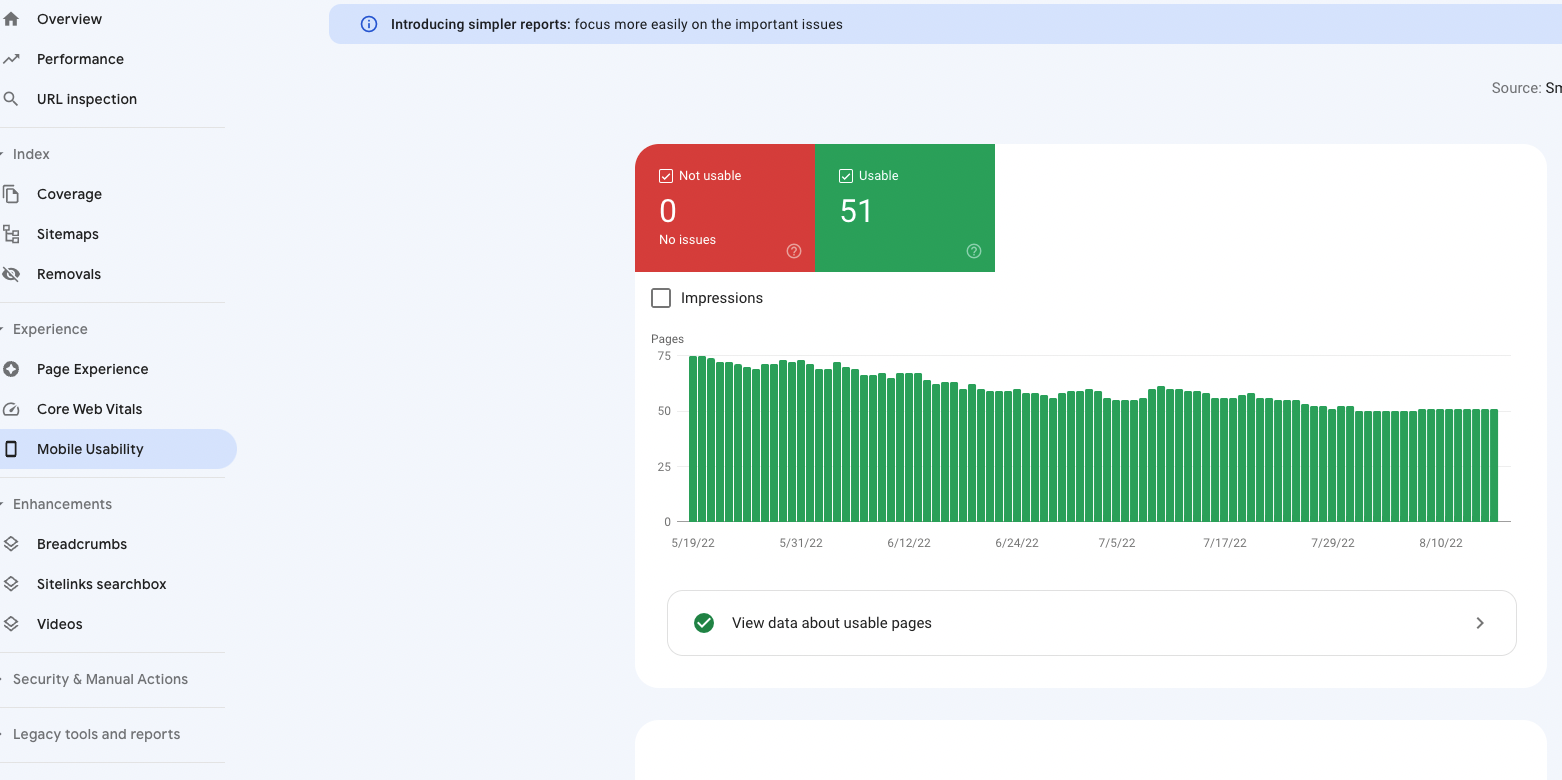Viewport: 1562px width, 780px height.
Task: Click the chevron on View data row
Action: click(x=1480, y=623)
